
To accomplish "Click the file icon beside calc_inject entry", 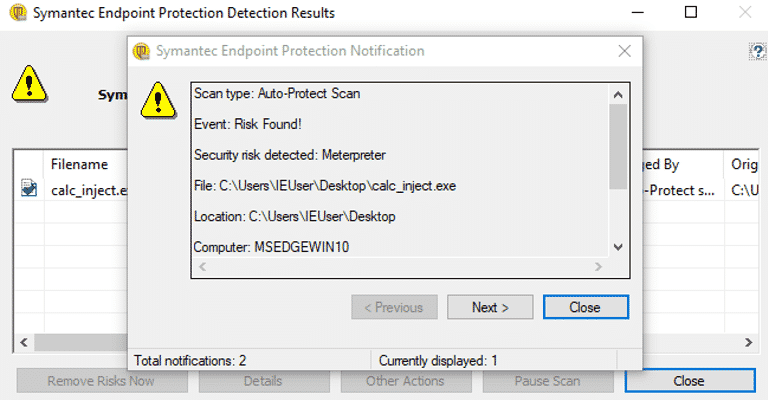I will click(29, 189).
